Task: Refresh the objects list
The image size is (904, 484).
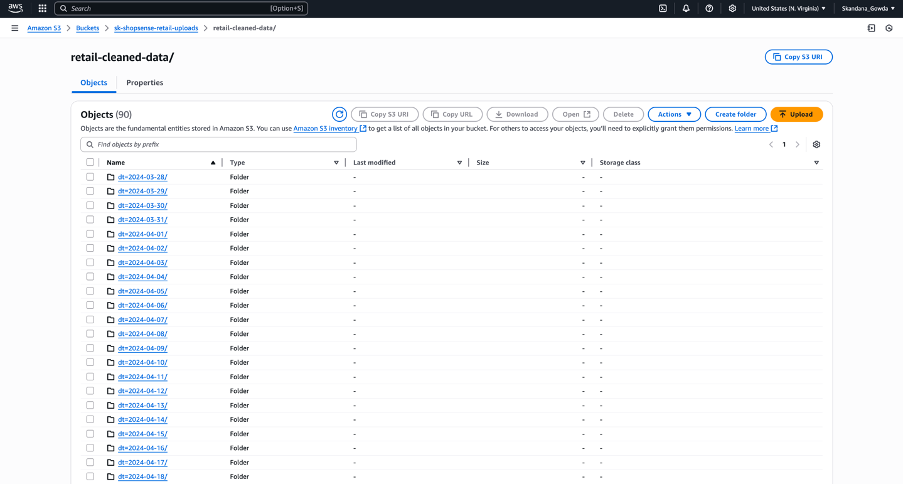Action: pyautogui.click(x=339, y=114)
